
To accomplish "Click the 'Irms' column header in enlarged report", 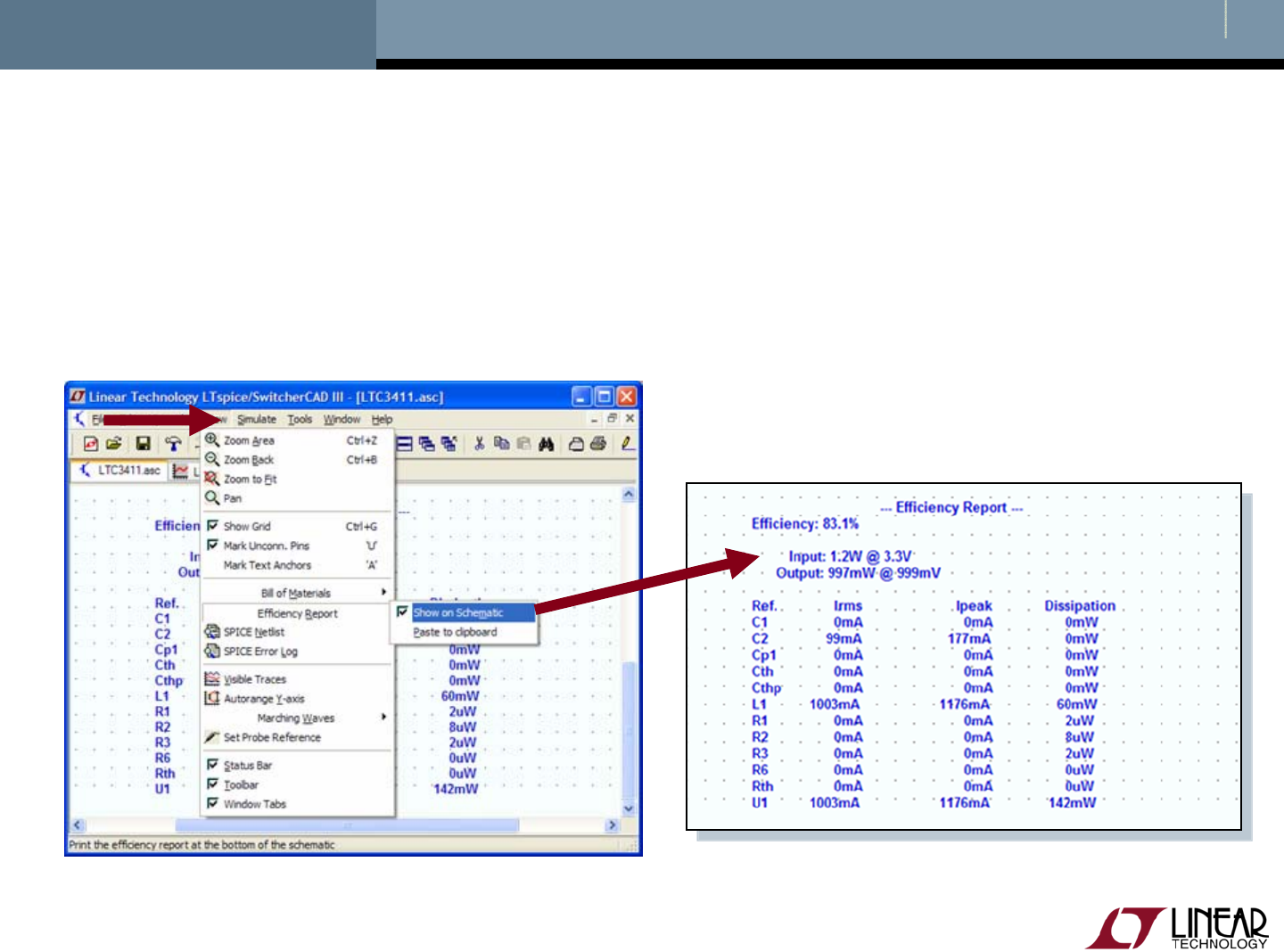I will coord(848,606).
